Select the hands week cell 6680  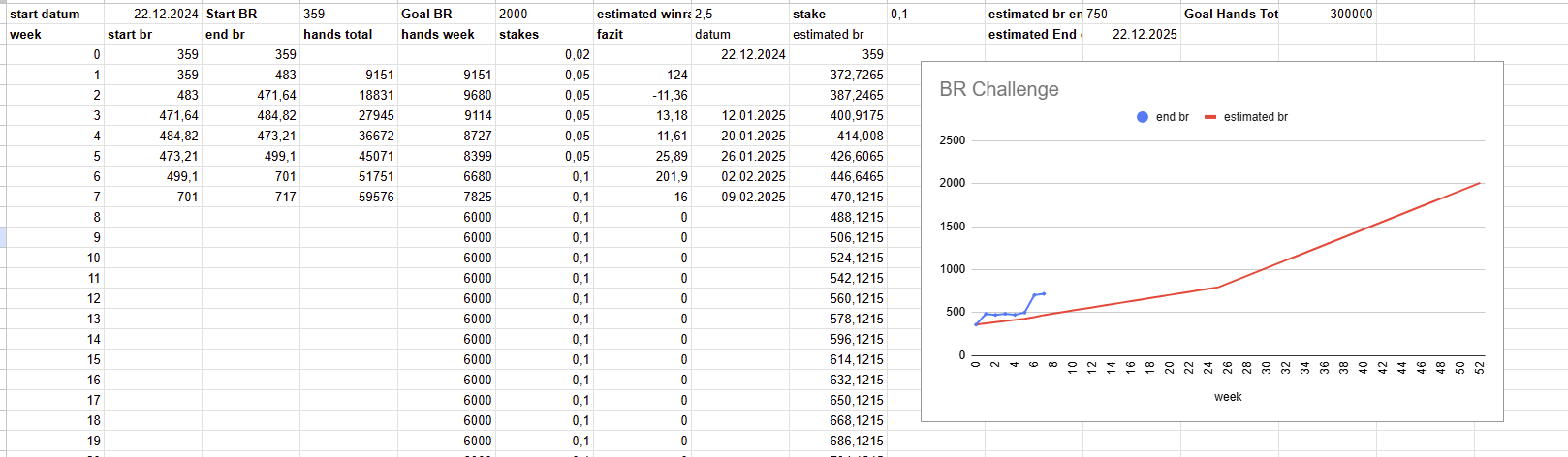447,176
